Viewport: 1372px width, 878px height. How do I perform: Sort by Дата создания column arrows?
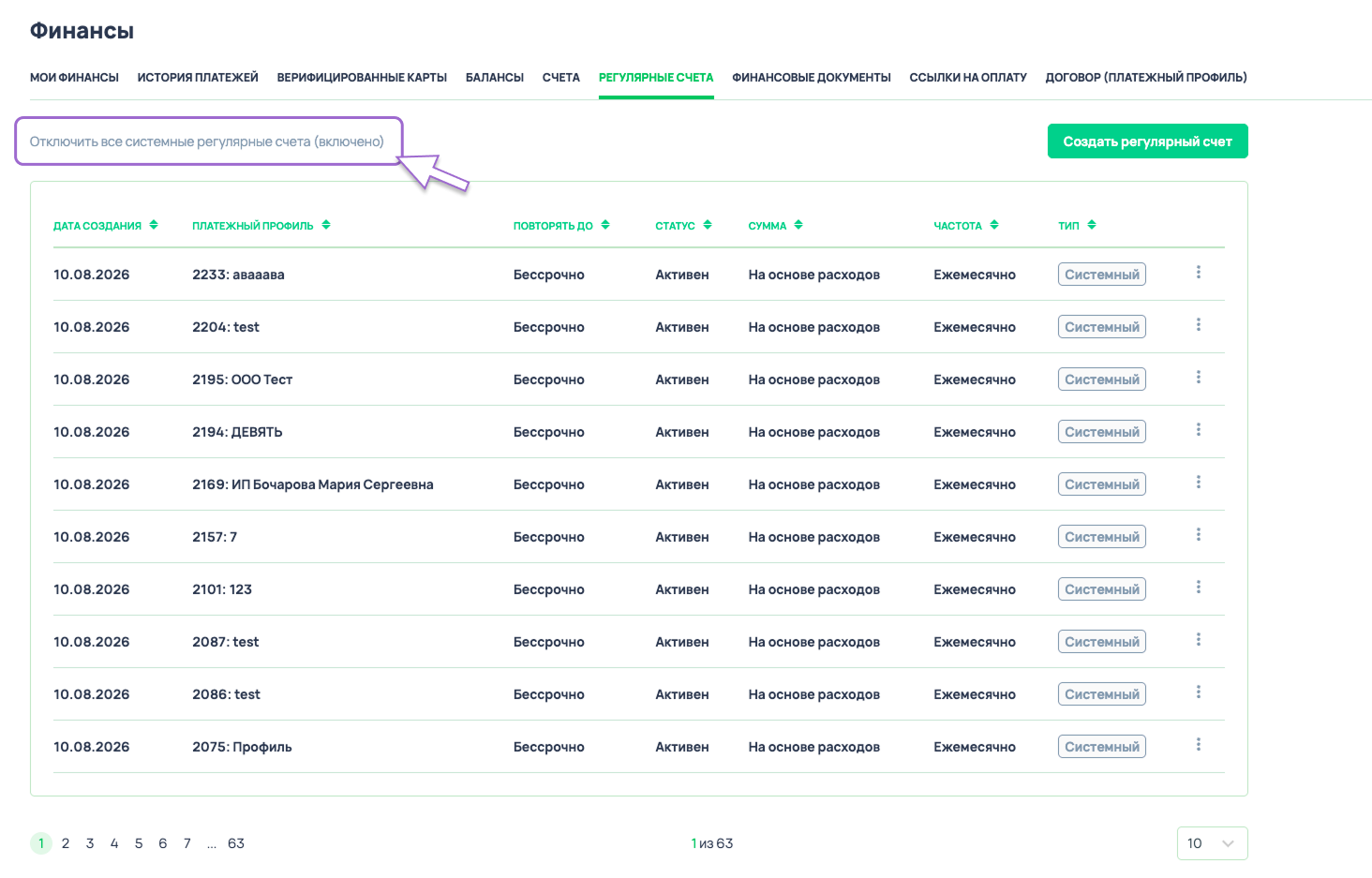[154, 225]
